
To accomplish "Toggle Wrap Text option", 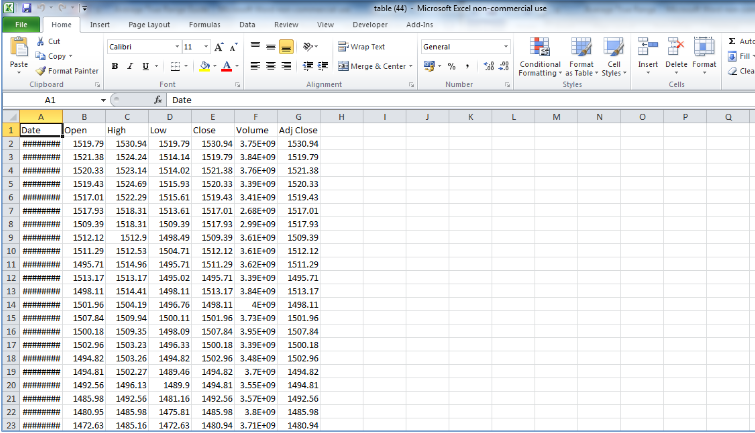I will (361, 47).
